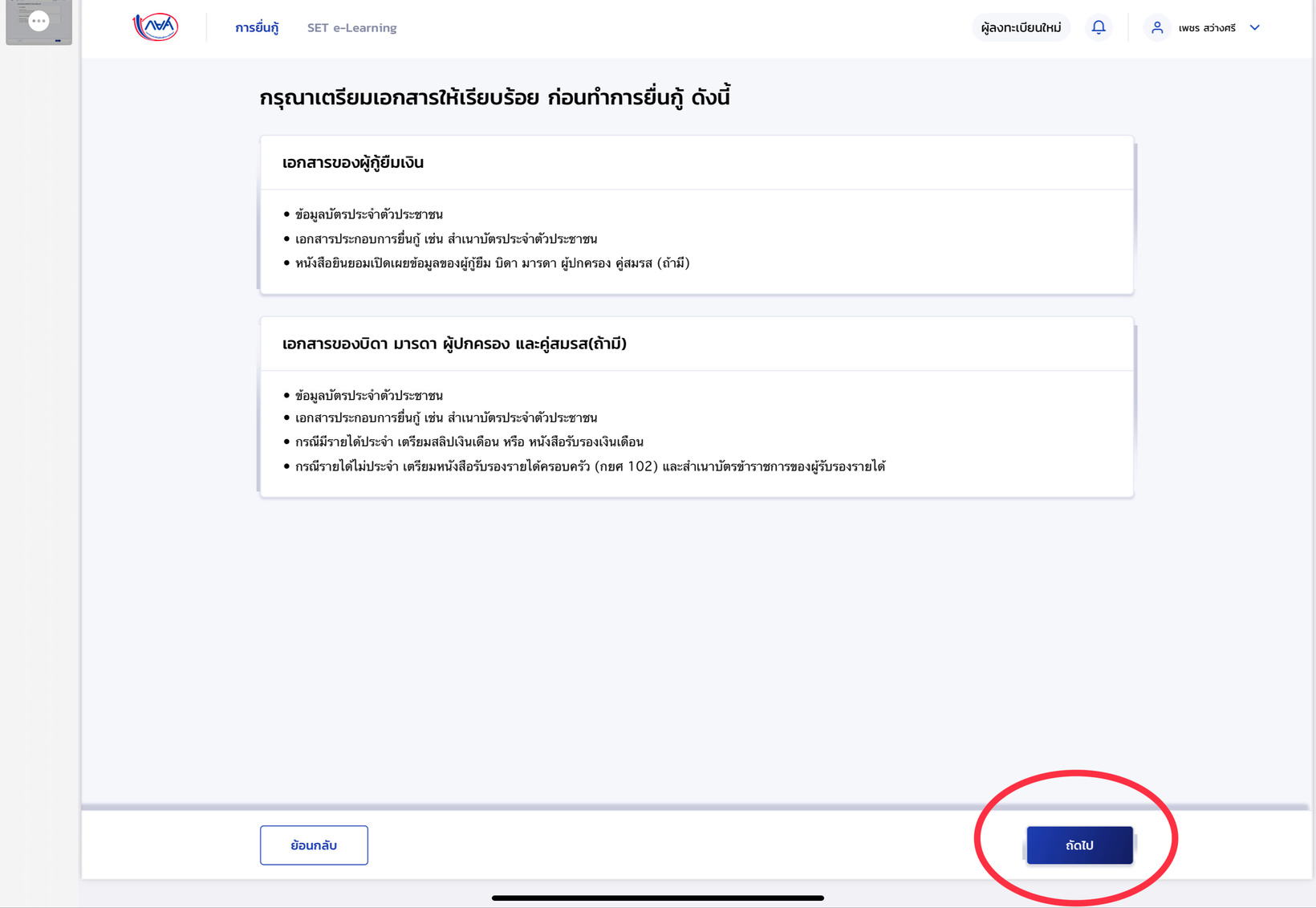Switch to the SET e-Learning tab
This screenshot has width=1316, height=908.
click(x=351, y=28)
